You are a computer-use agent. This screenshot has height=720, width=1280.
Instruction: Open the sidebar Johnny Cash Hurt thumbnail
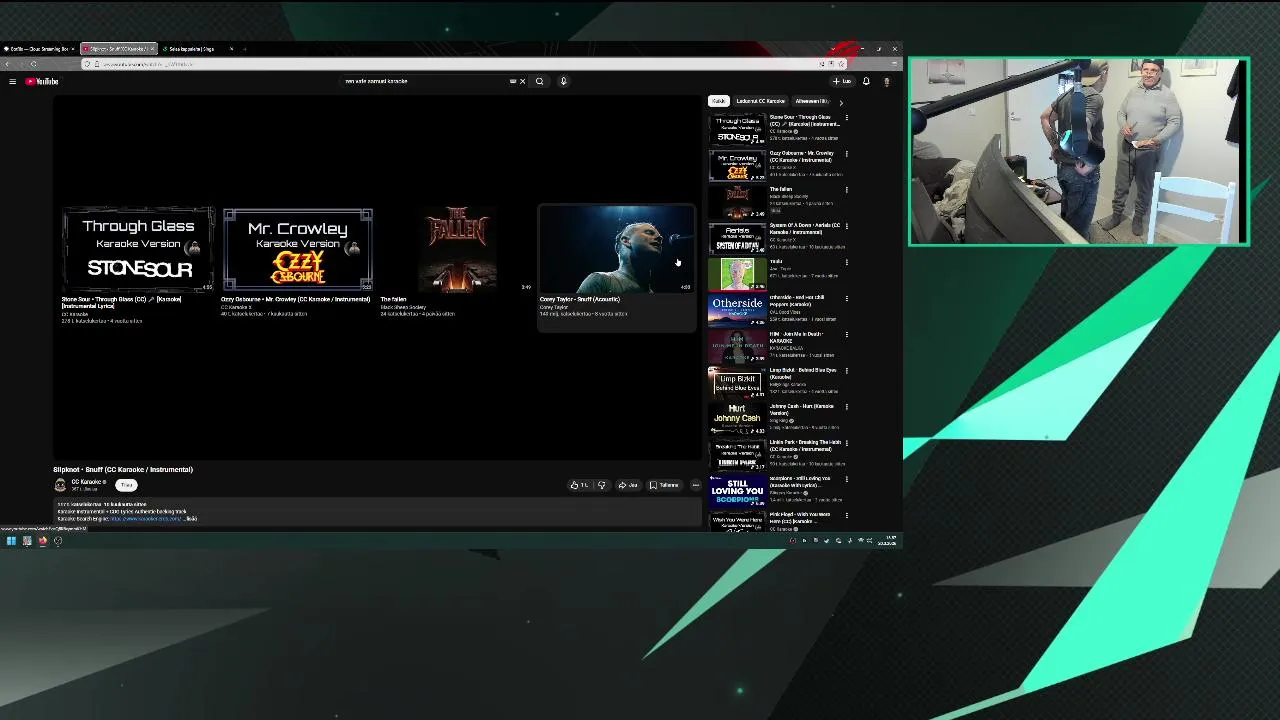[x=737, y=418]
